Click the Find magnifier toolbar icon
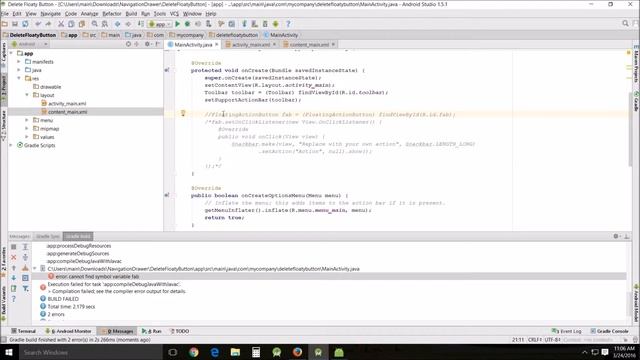640x360 pixels. (x=95, y=24)
